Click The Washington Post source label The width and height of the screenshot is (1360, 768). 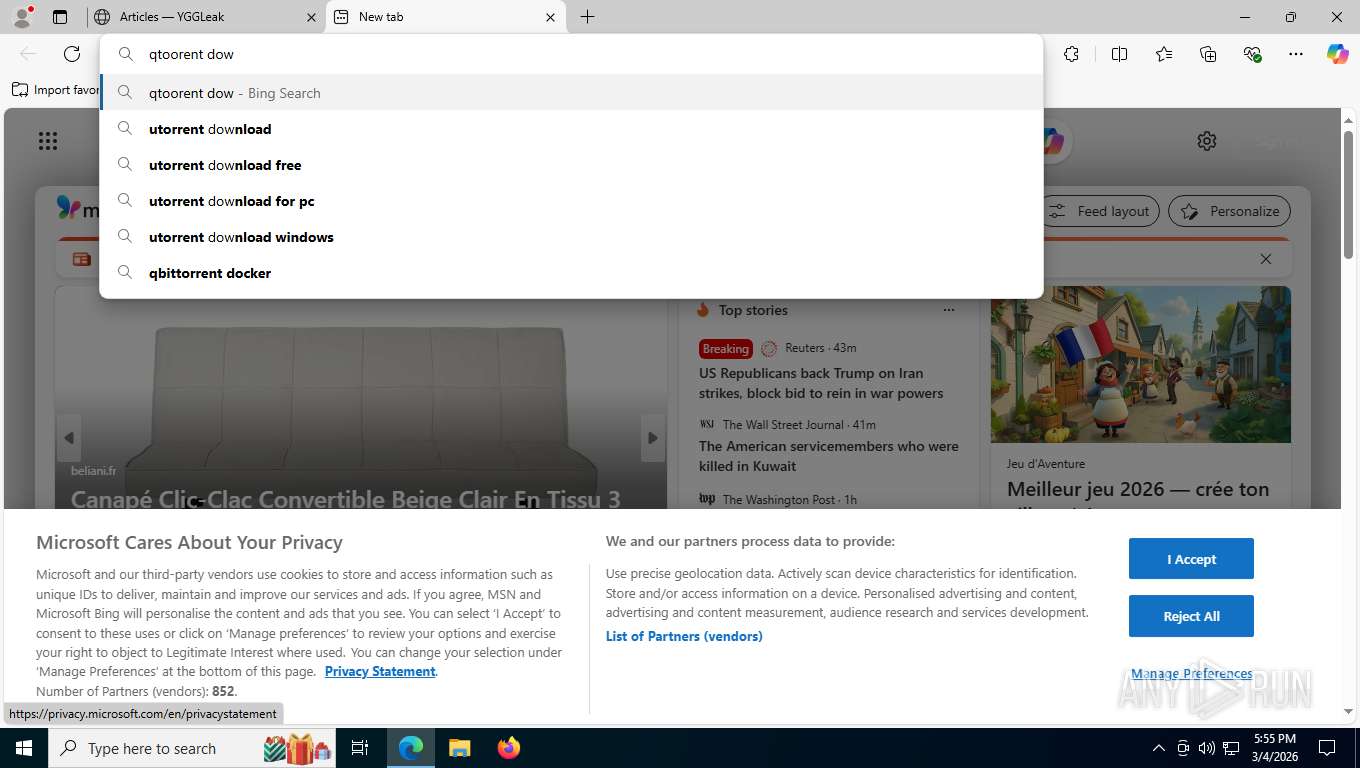[x=778, y=499]
